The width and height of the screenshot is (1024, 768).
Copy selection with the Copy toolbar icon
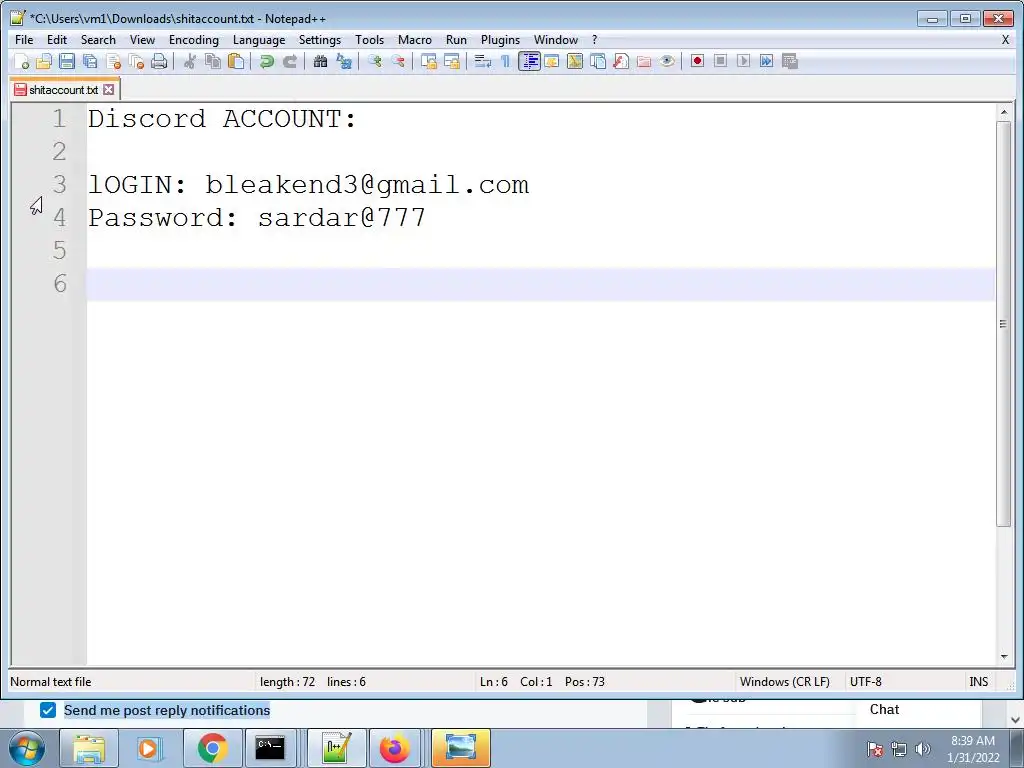point(213,61)
